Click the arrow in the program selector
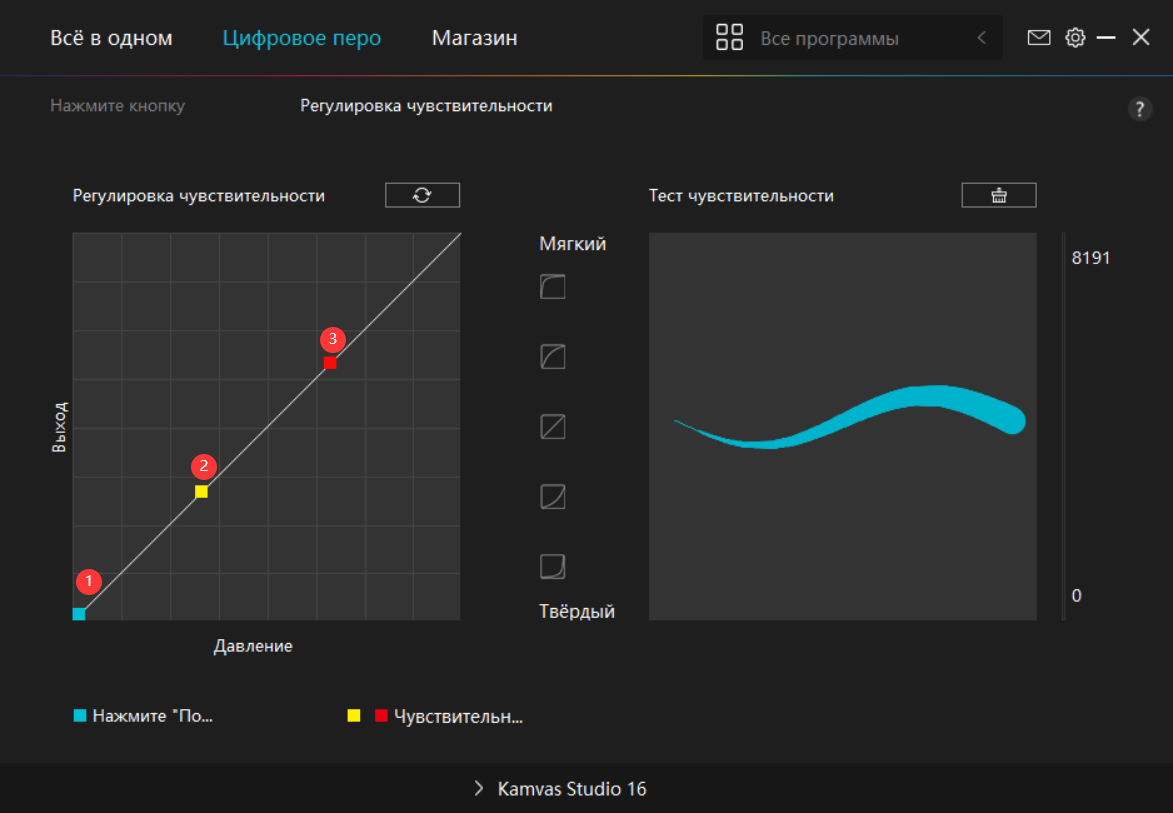 [981, 38]
